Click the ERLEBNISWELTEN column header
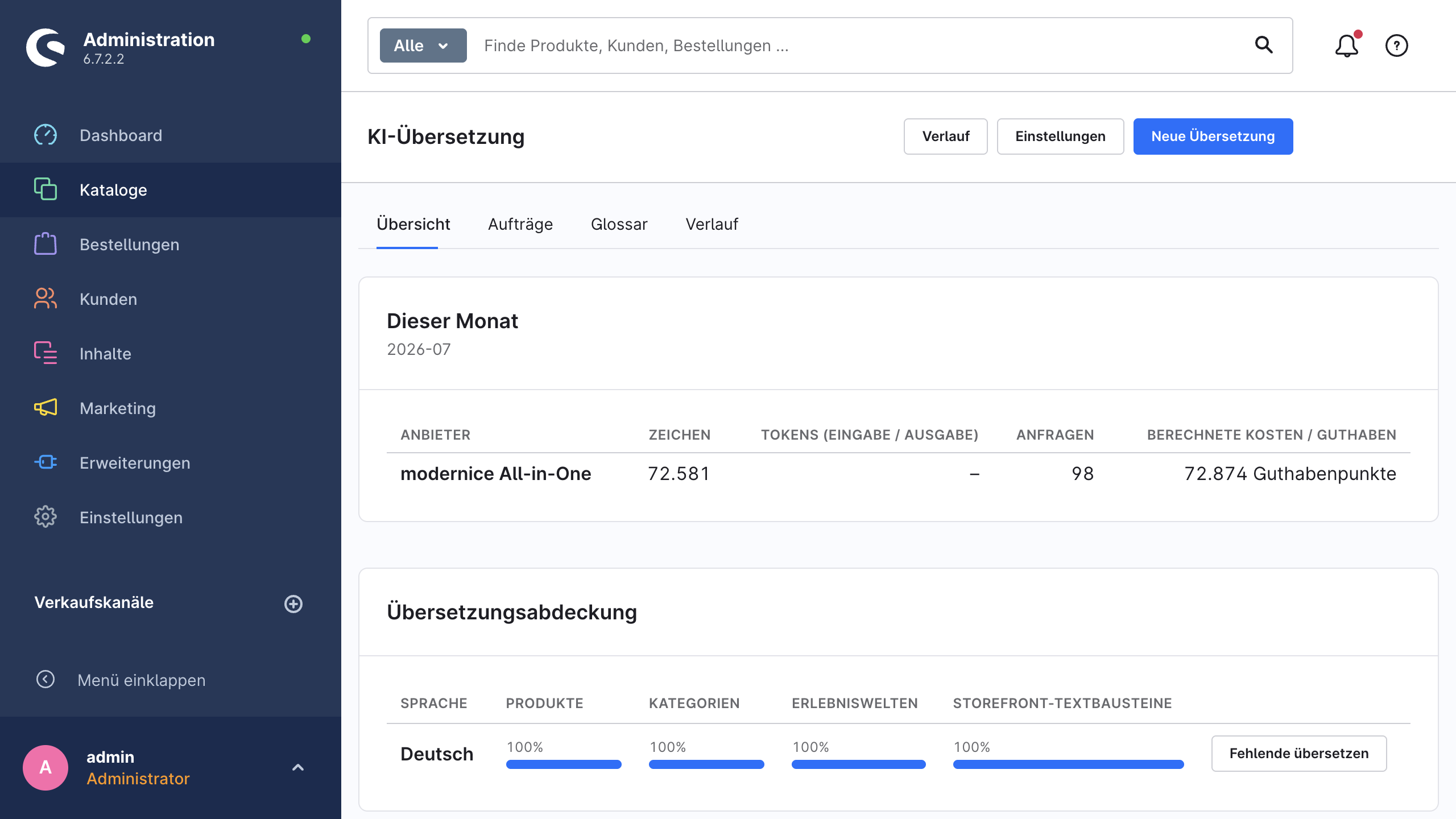The height and width of the screenshot is (819, 1456). coord(855,704)
